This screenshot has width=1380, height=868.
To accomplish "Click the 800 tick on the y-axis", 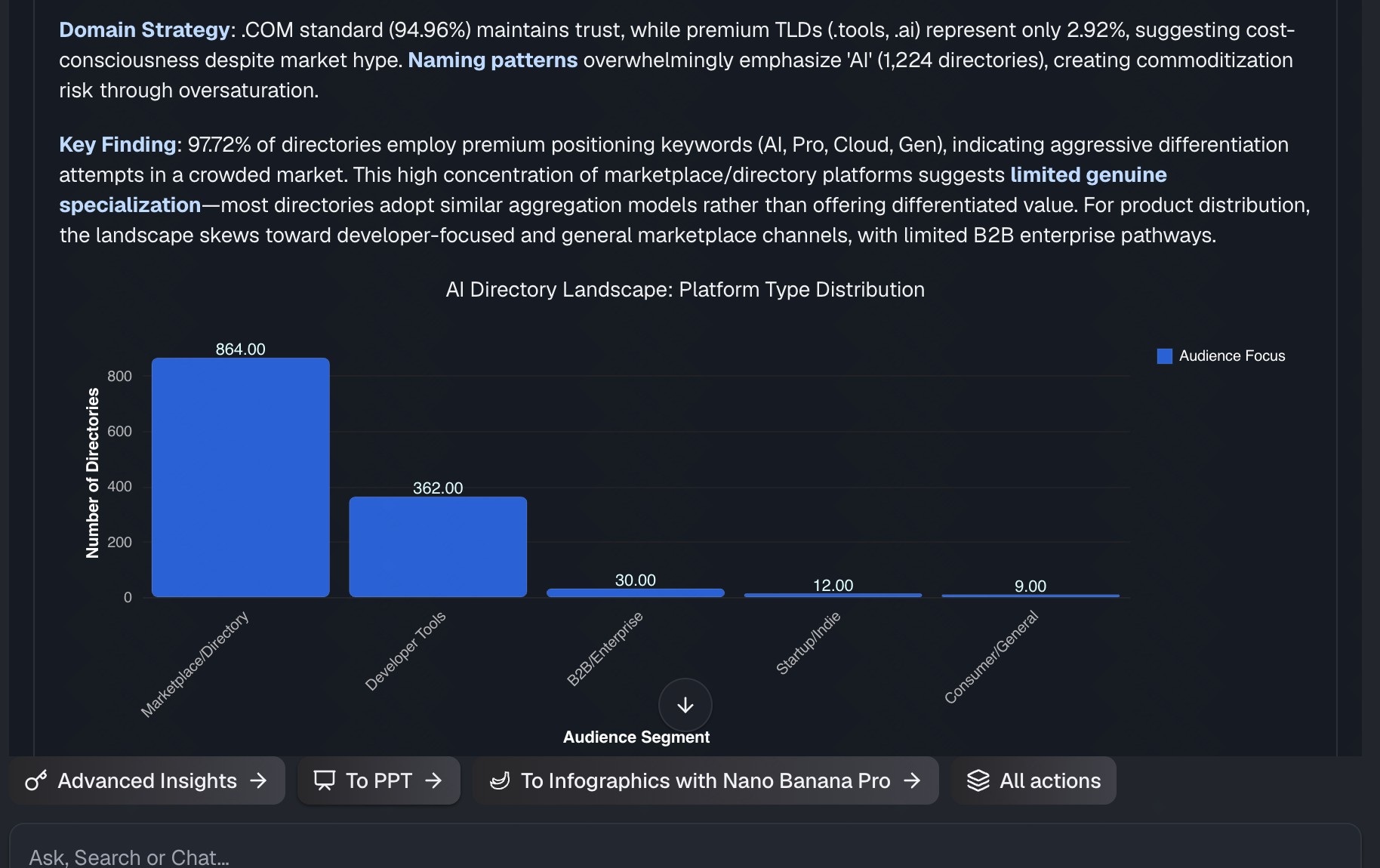I will (x=119, y=376).
